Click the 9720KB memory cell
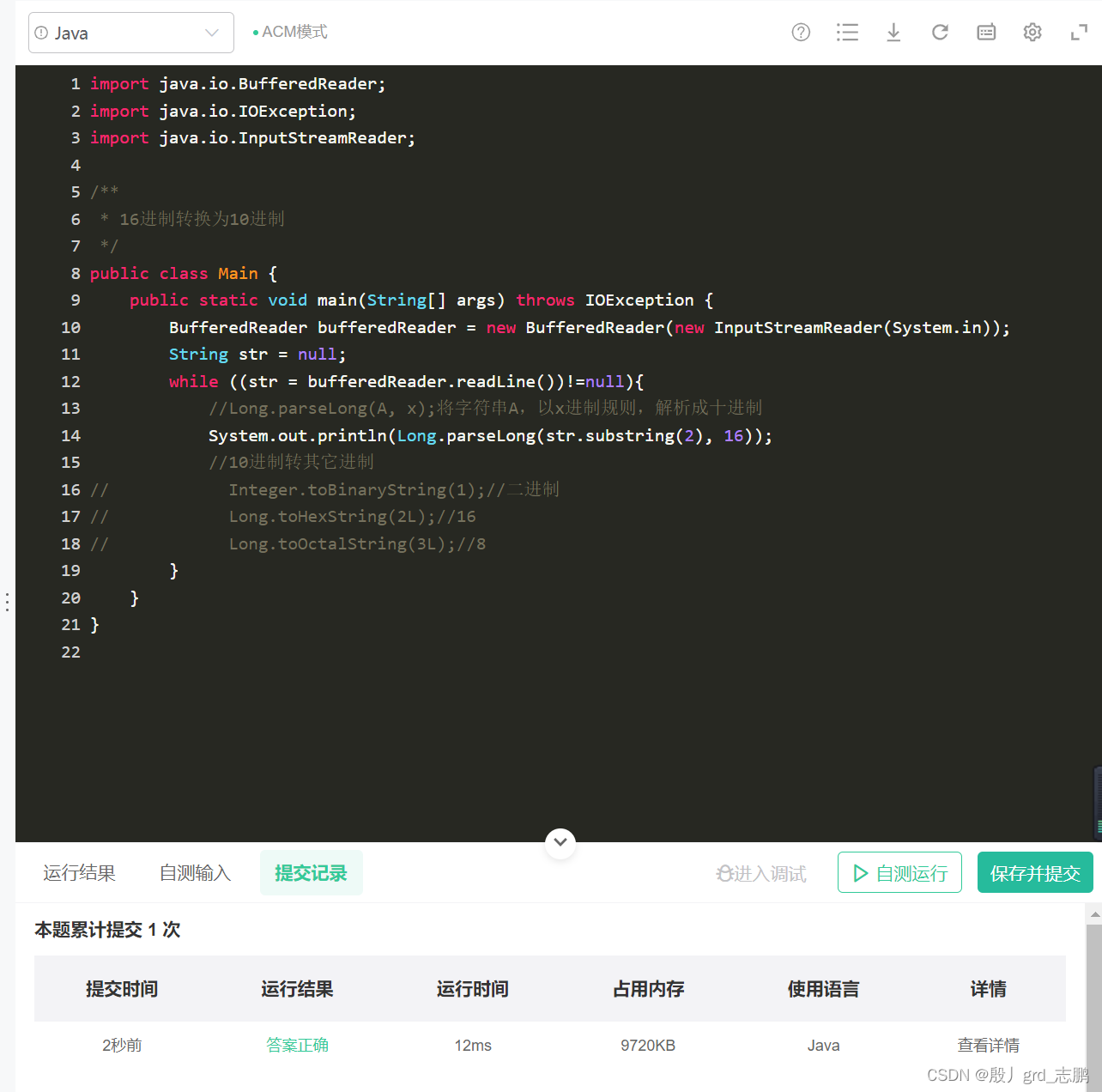1102x1092 pixels. tap(648, 1045)
